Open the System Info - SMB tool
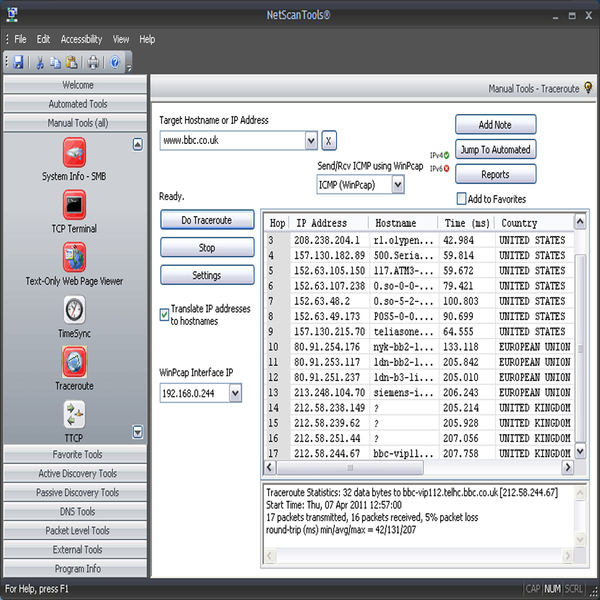 [74, 152]
